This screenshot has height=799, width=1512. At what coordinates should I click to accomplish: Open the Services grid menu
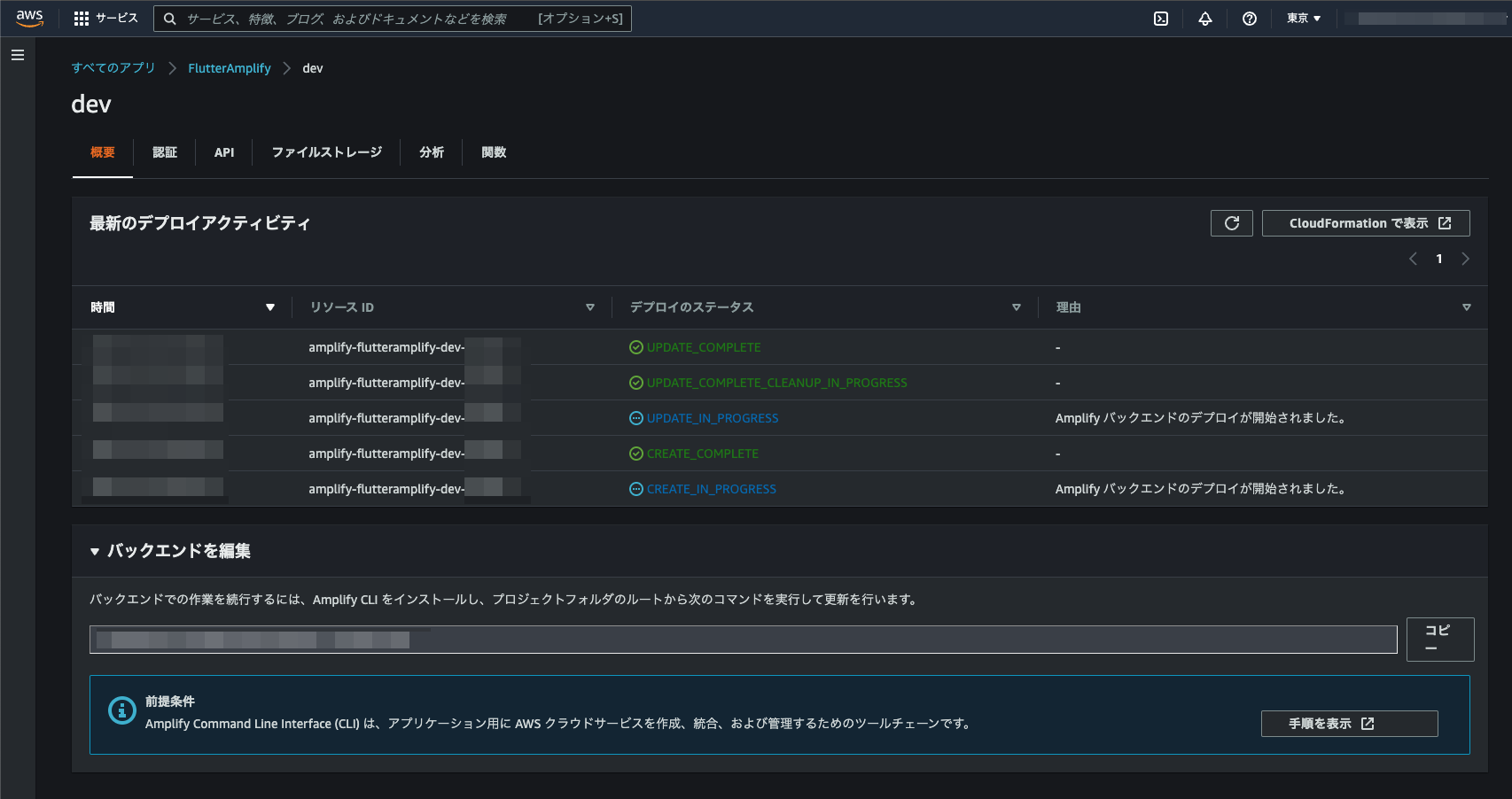(x=105, y=19)
